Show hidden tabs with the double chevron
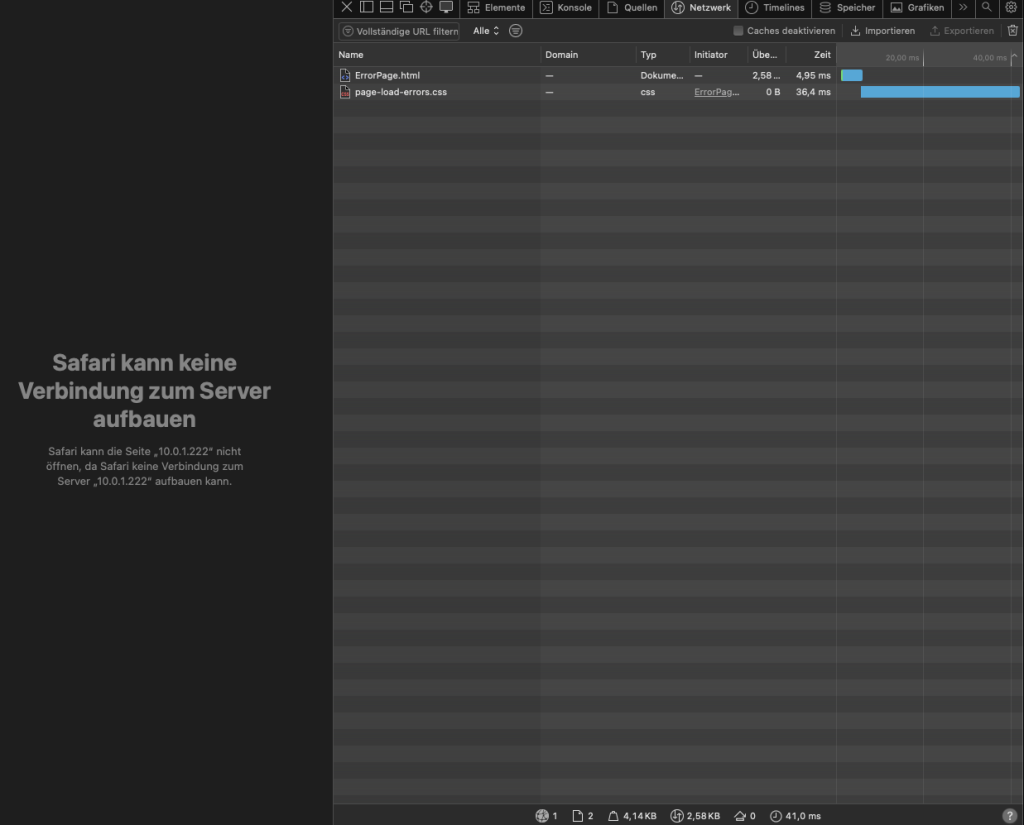The height and width of the screenshot is (825, 1024). (963, 7)
